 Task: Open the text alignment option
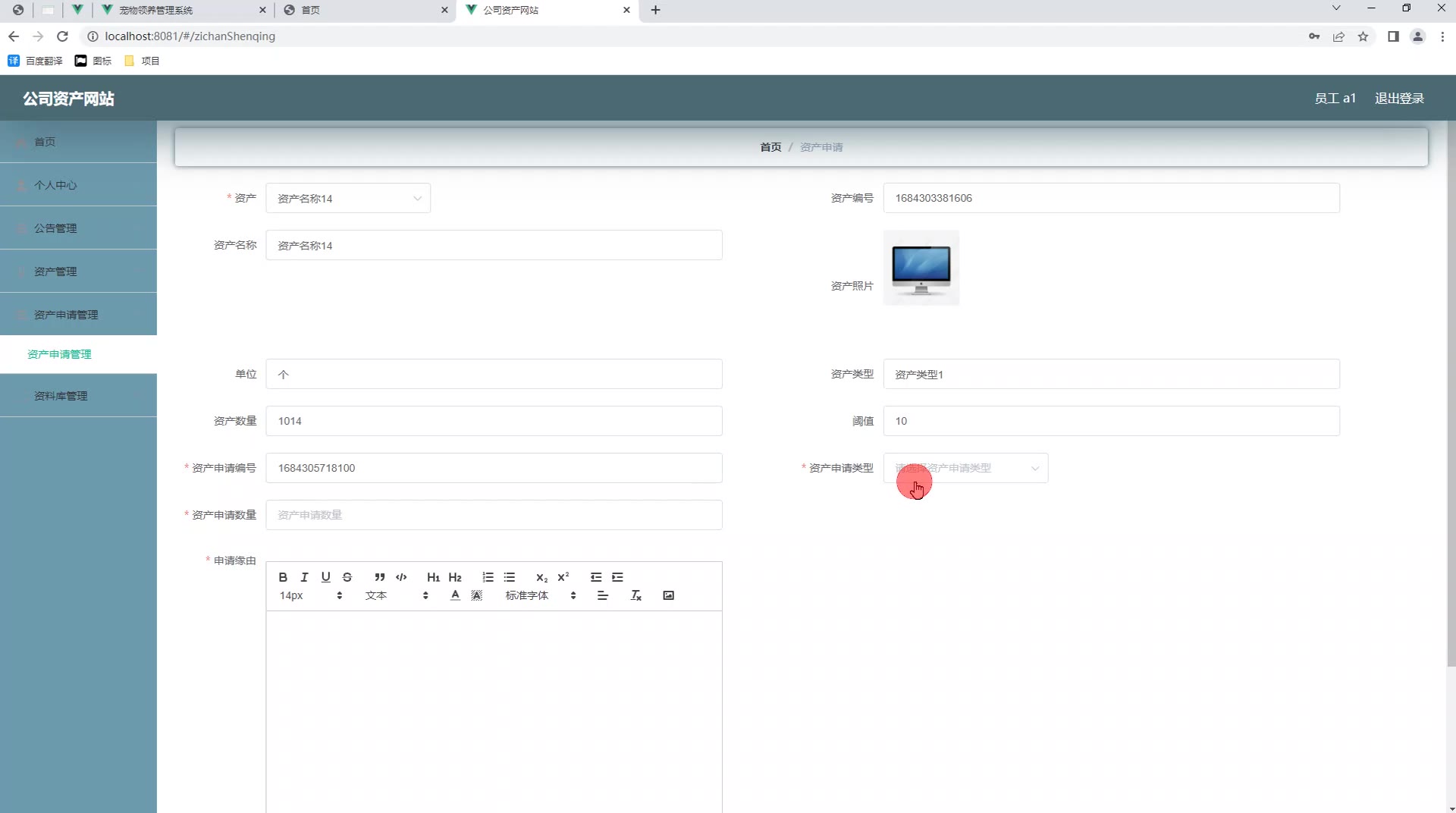pos(603,595)
